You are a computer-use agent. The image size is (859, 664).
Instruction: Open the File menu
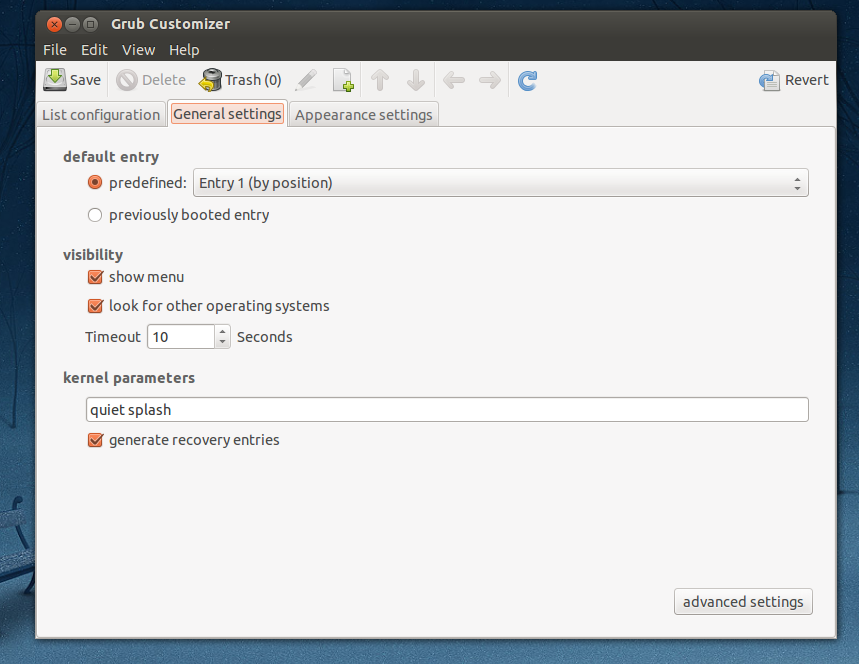(x=55, y=50)
